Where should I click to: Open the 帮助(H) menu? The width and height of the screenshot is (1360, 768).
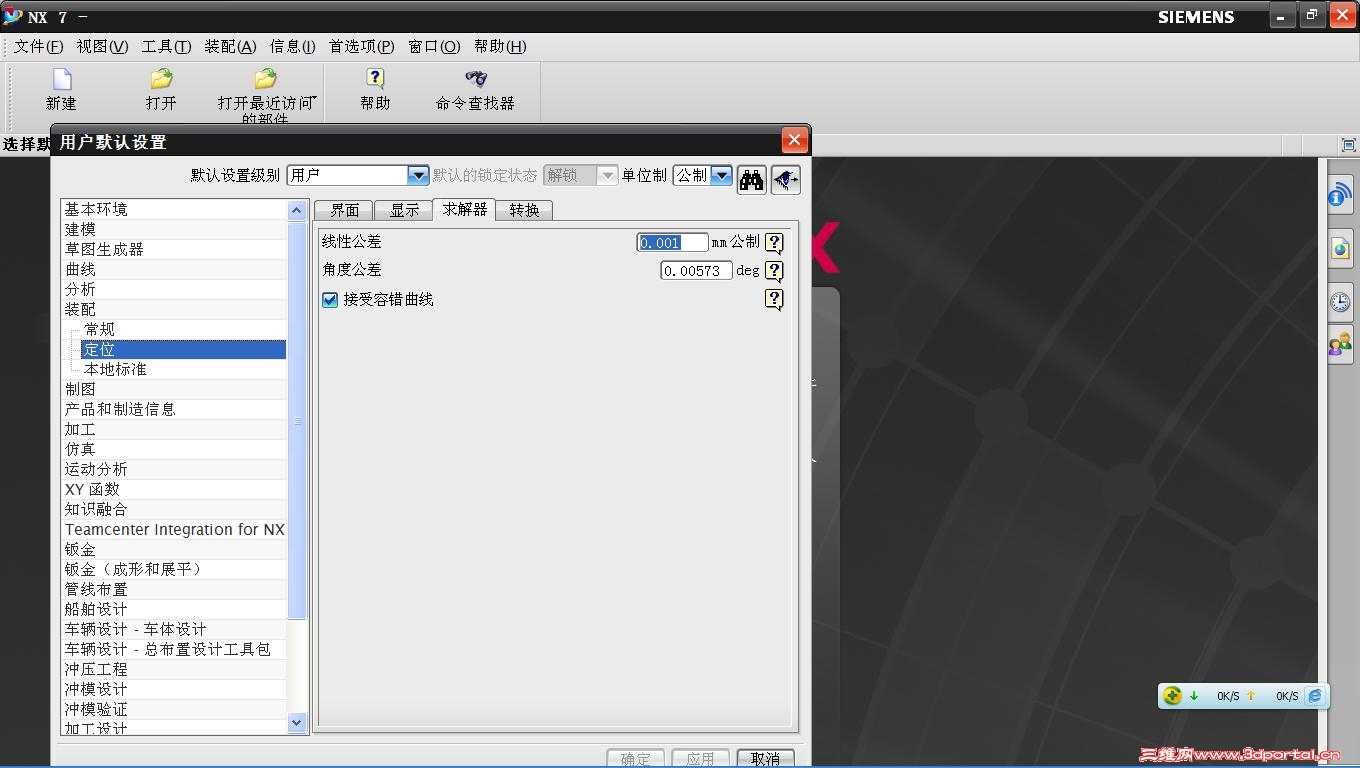tap(500, 46)
